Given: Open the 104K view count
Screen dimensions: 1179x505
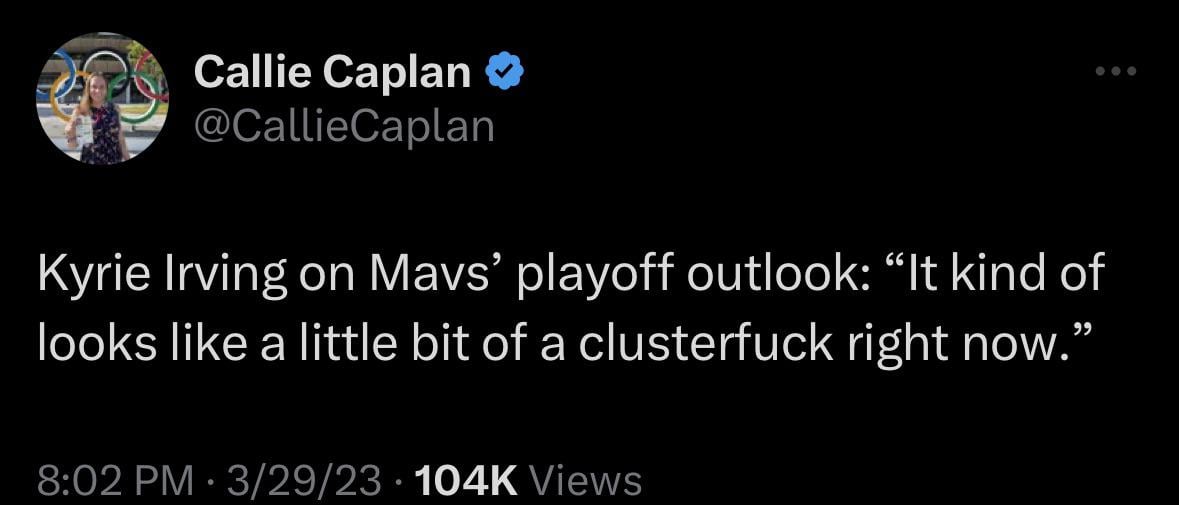Looking at the screenshot, I should pos(465,481).
